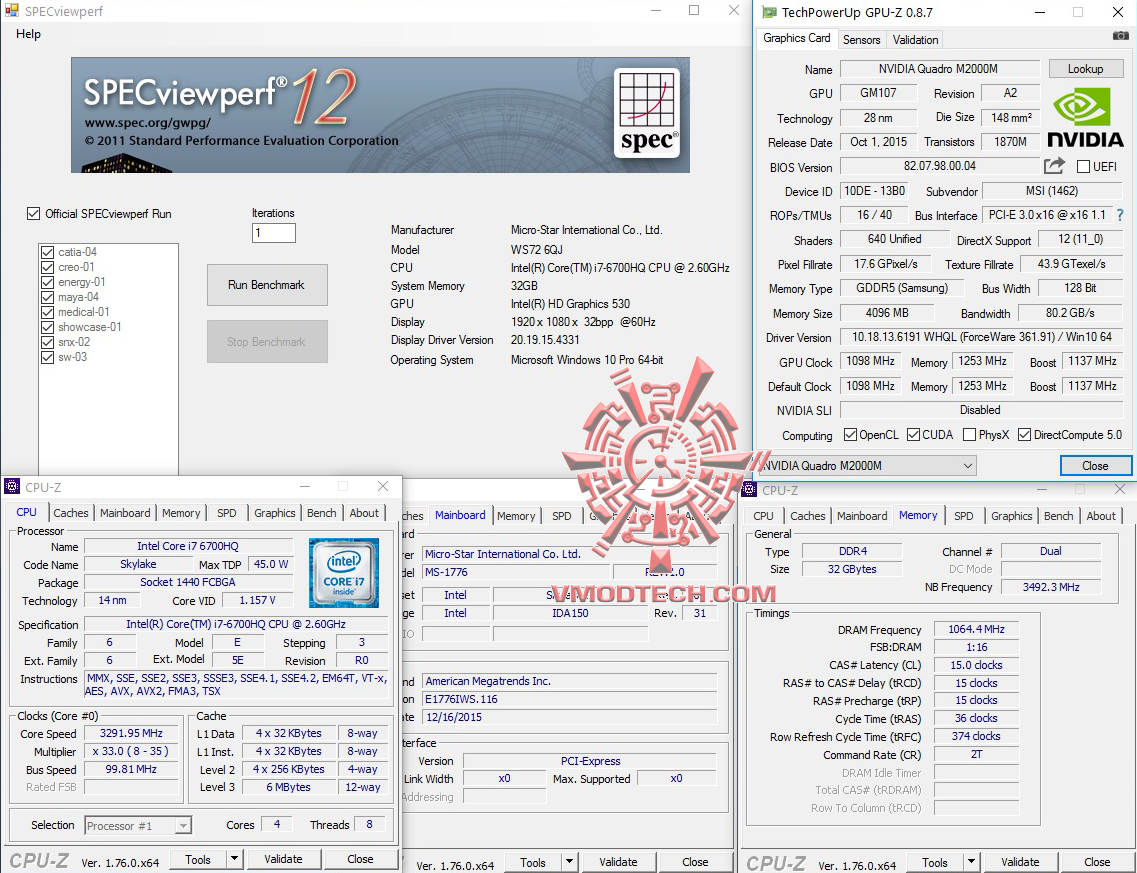This screenshot has width=1137, height=873.
Task: Click the right CPU-Z Memory window title icon
Action: (750, 489)
